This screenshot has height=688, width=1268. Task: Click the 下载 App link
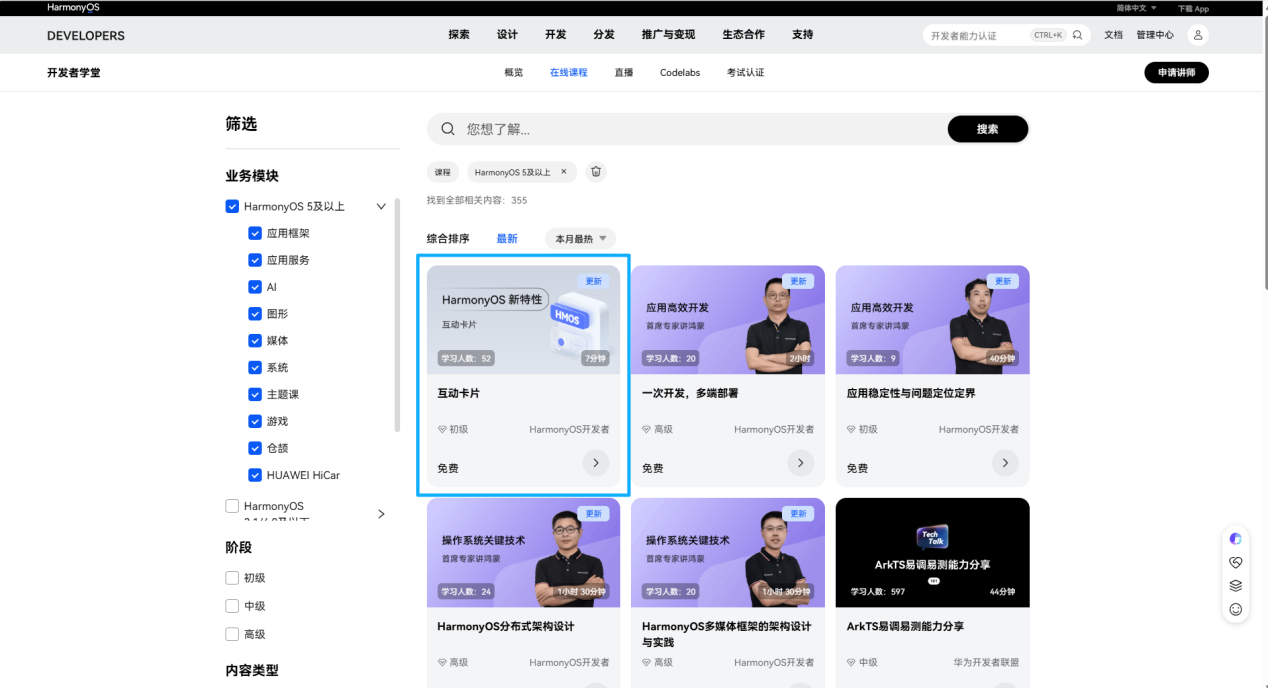1193,8
